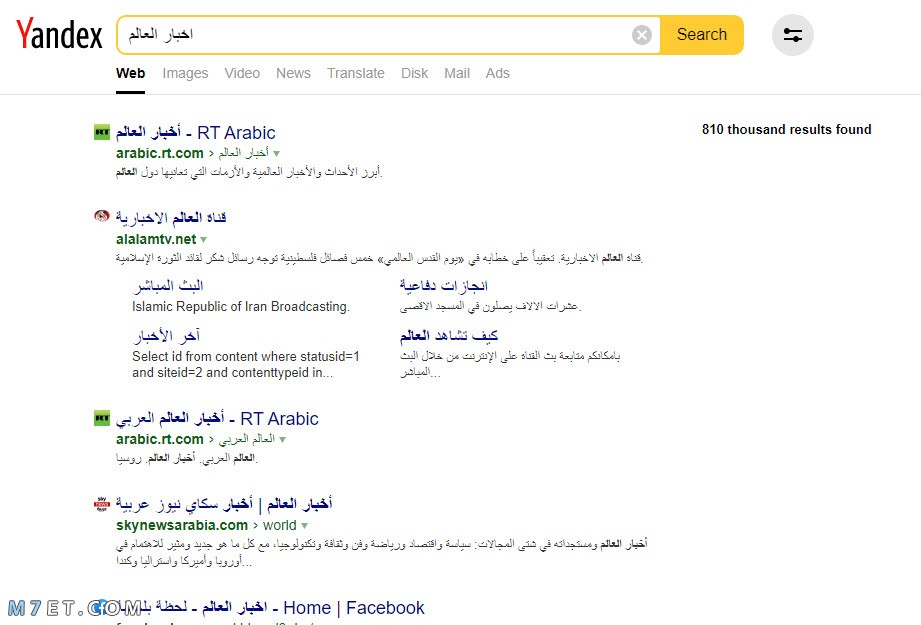The width and height of the screenshot is (921, 625).
Task: Click arabic.rt.com URL in first result
Action: (160, 153)
